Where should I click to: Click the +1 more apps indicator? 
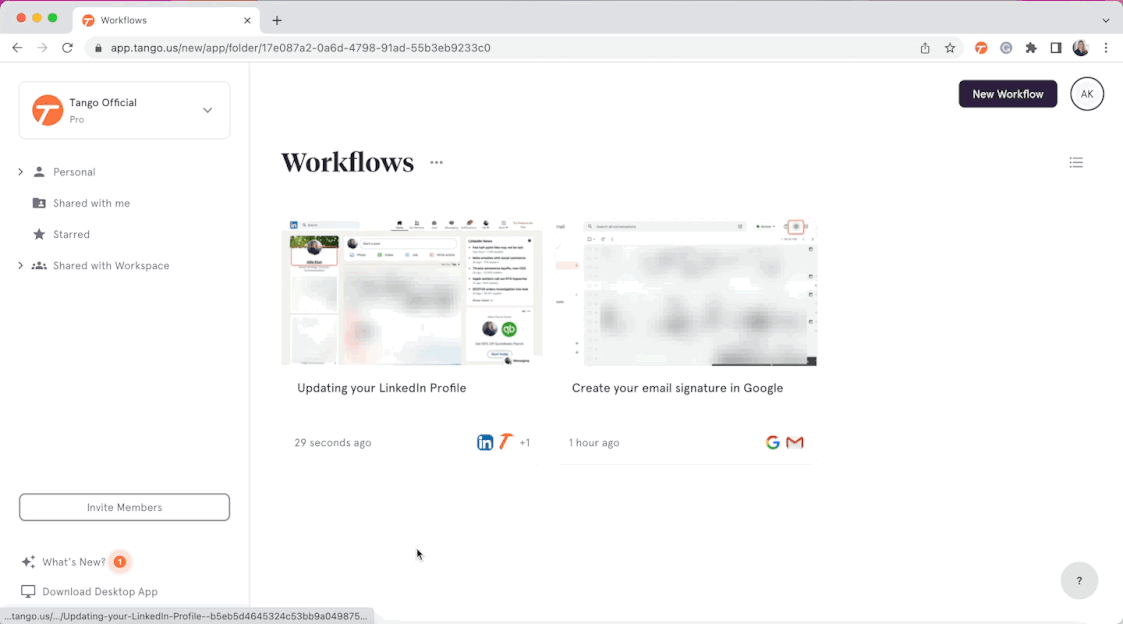pos(525,443)
